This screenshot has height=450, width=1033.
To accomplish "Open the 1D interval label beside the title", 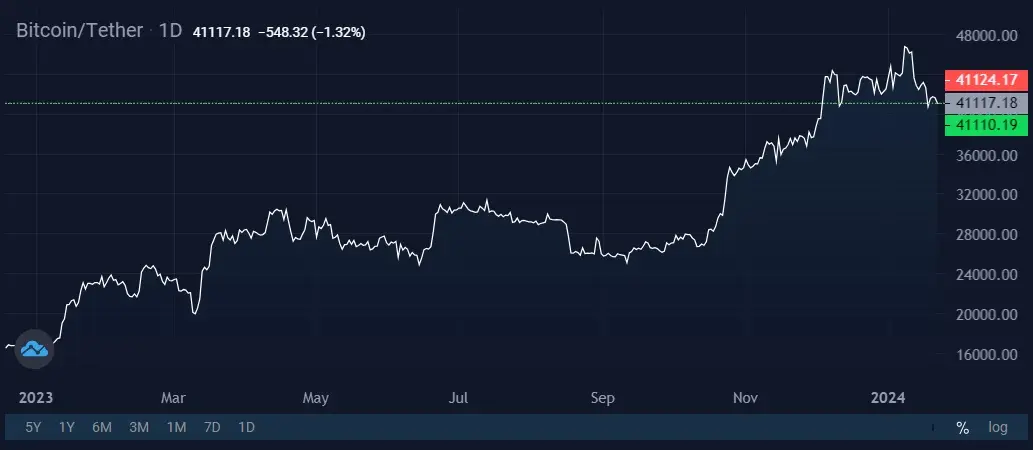I will tap(170, 30).
